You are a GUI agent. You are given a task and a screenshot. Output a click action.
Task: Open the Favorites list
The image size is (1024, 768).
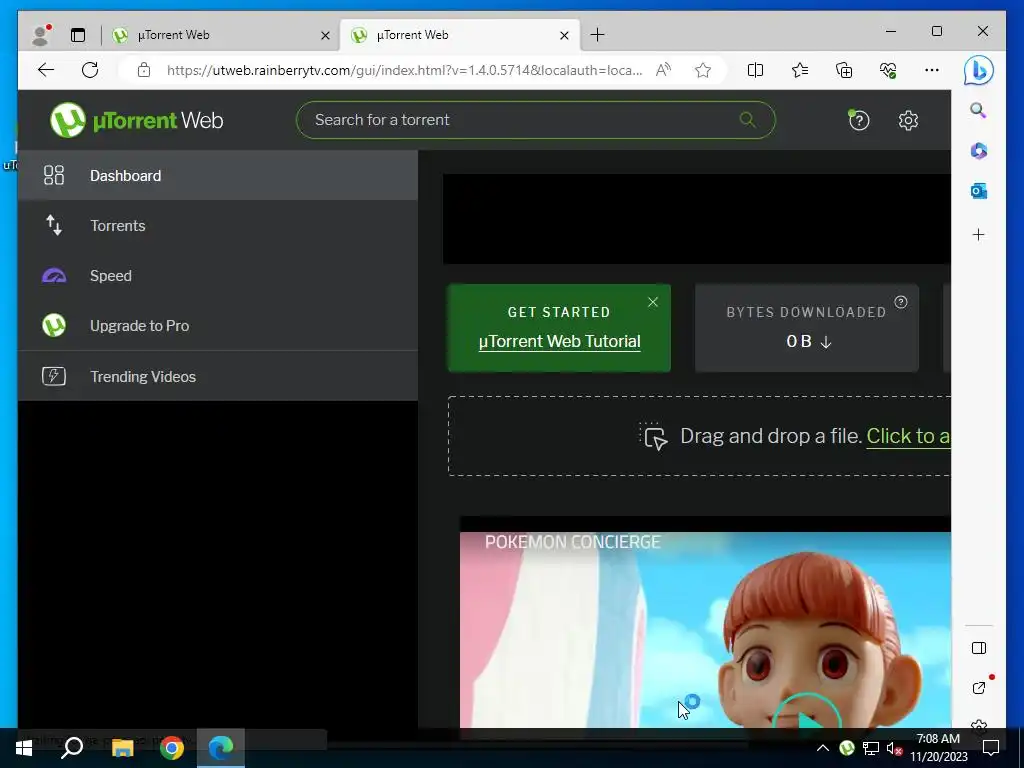799,70
